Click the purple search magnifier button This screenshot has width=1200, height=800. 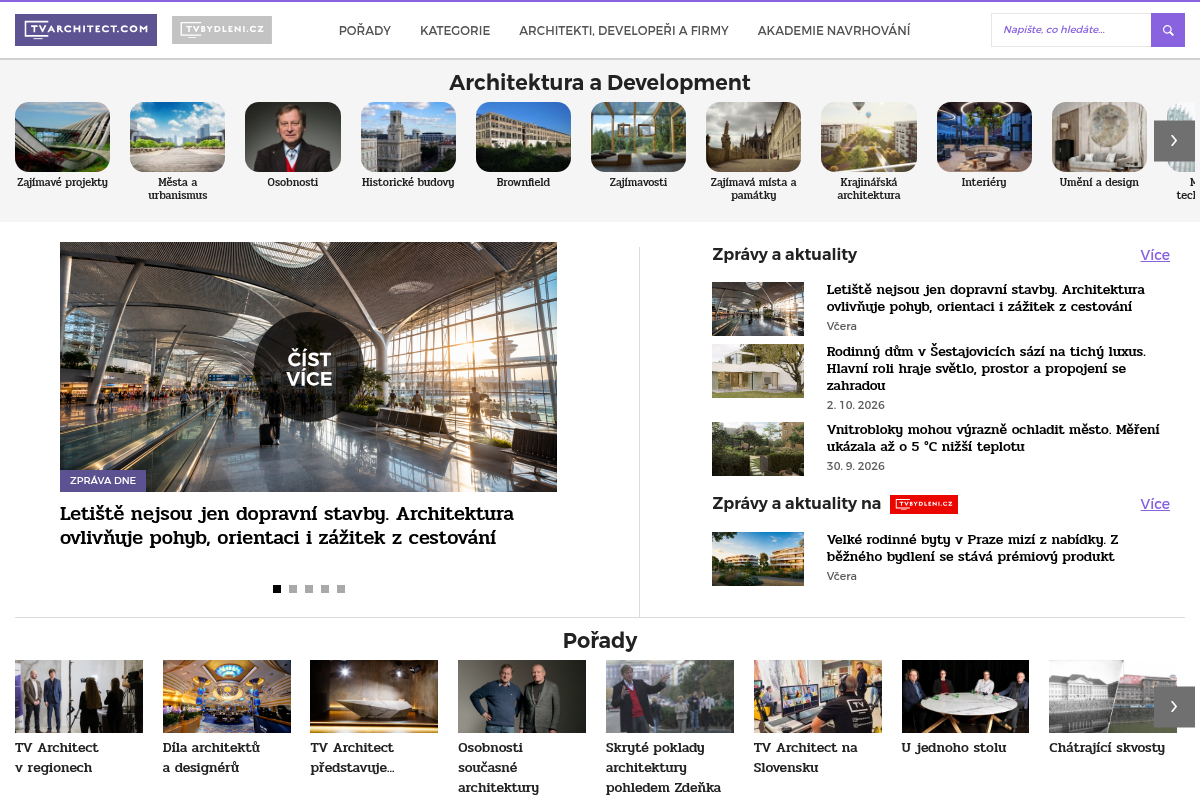pyautogui.click(x=1168, y=30)
